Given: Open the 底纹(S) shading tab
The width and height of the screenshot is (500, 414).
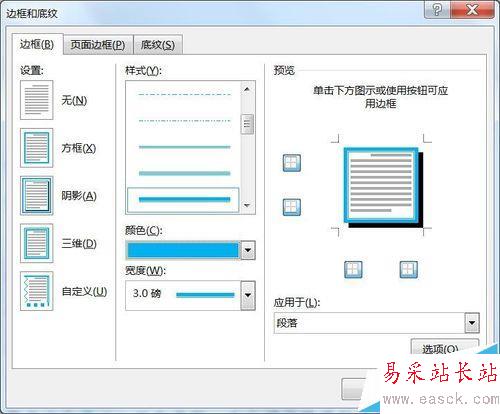Looking at the screenshot, I should pyautogui.click(x=158, y=45).
